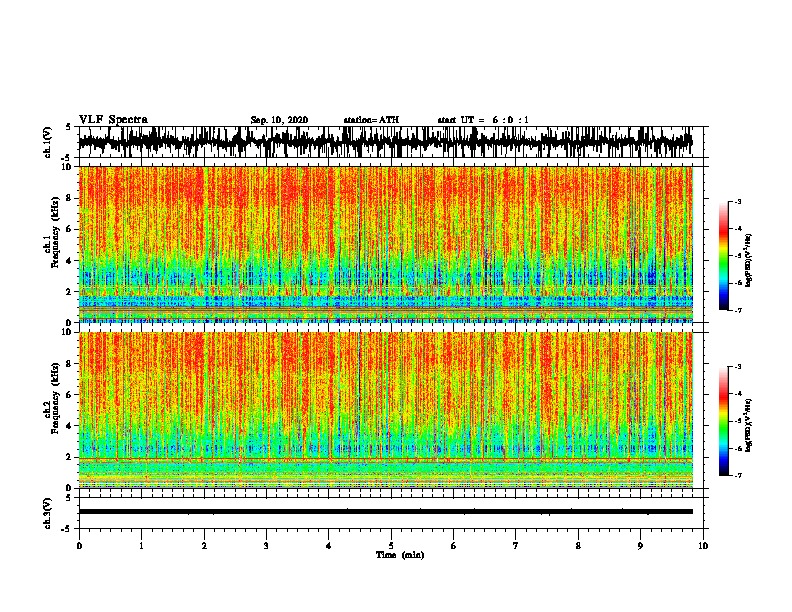Click the ch.1 spectrogram panel
The image size is (792, 612).
pos(386,244)
